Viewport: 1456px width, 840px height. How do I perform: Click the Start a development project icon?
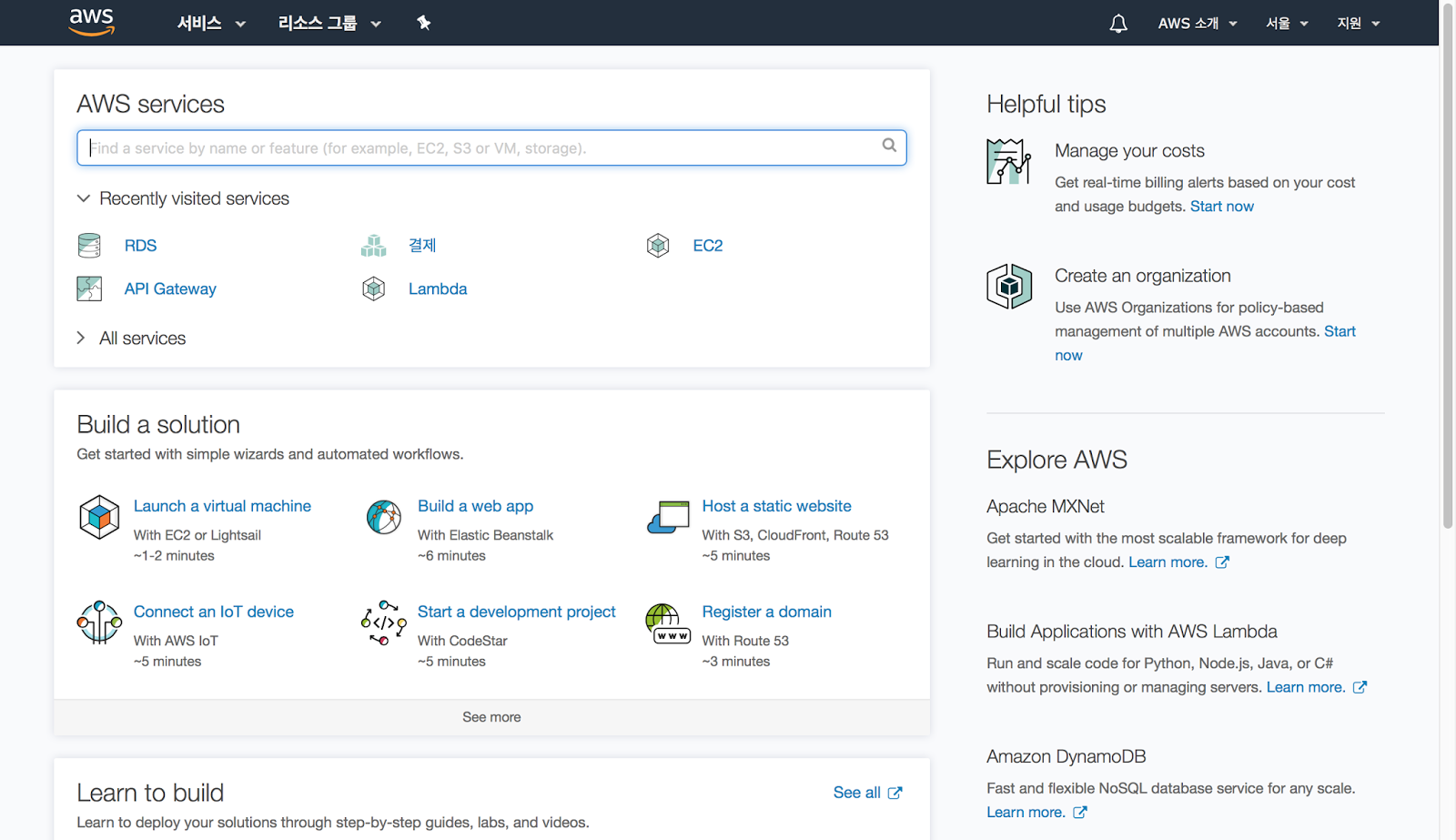[x=384, y=622]
